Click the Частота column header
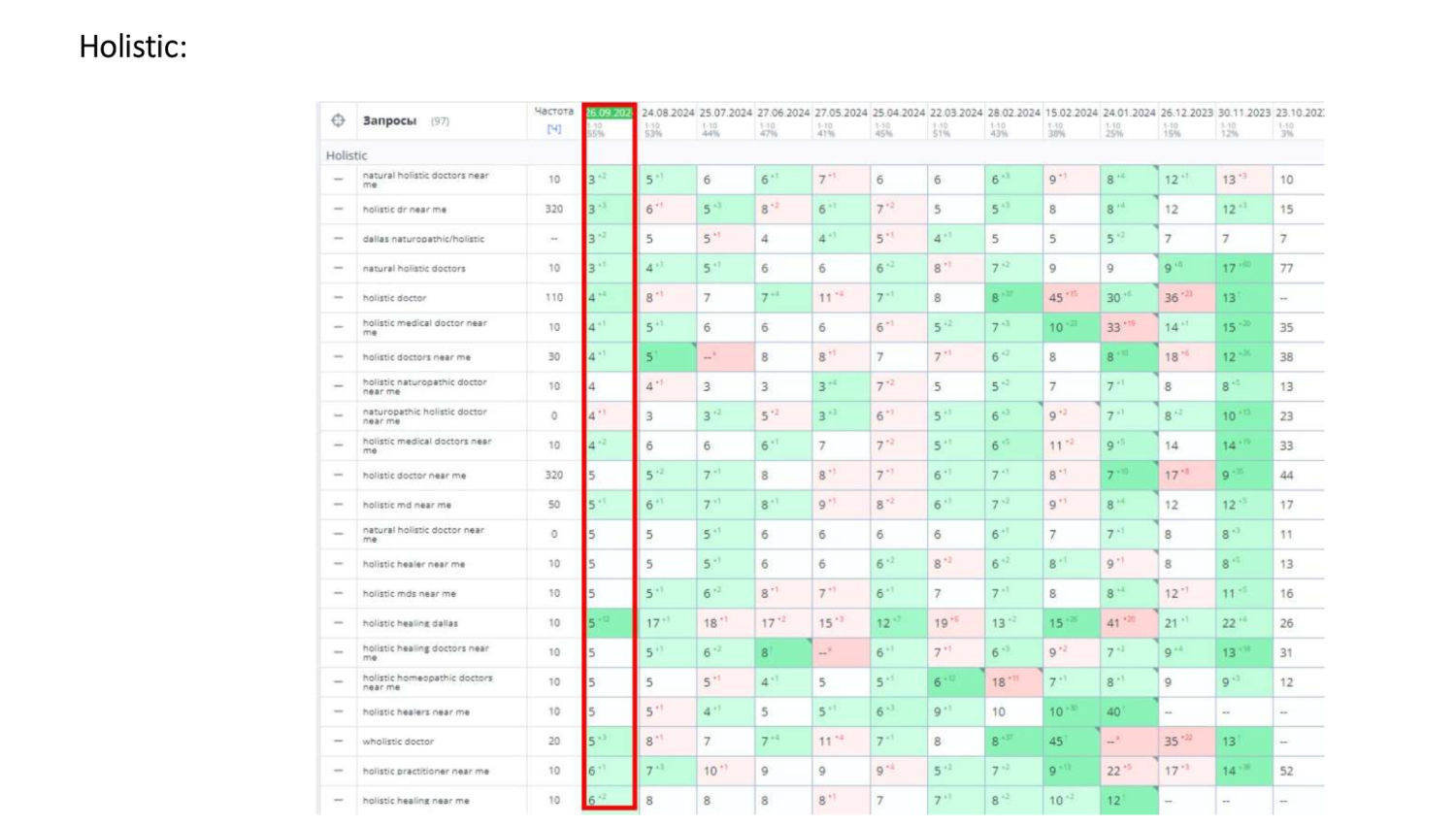Image resolution: width=1456 pixels, height=826 pixels. point(554,112)
